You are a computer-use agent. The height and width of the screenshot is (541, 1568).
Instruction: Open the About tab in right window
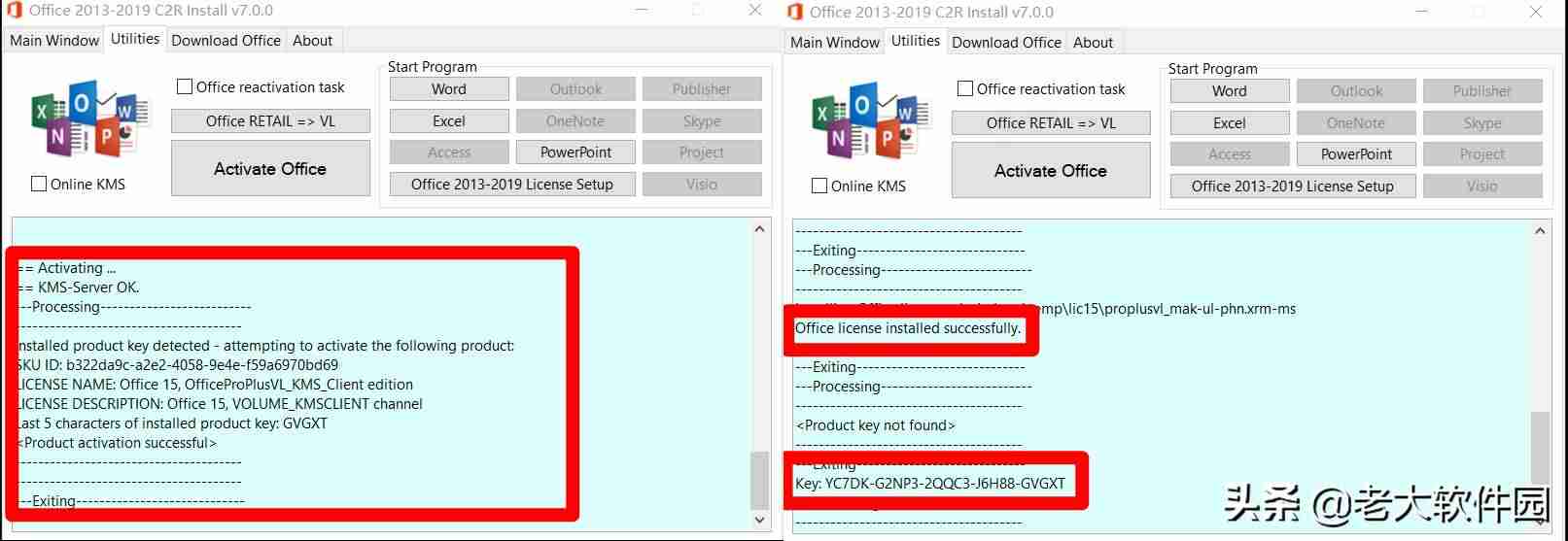[1094, 43]
